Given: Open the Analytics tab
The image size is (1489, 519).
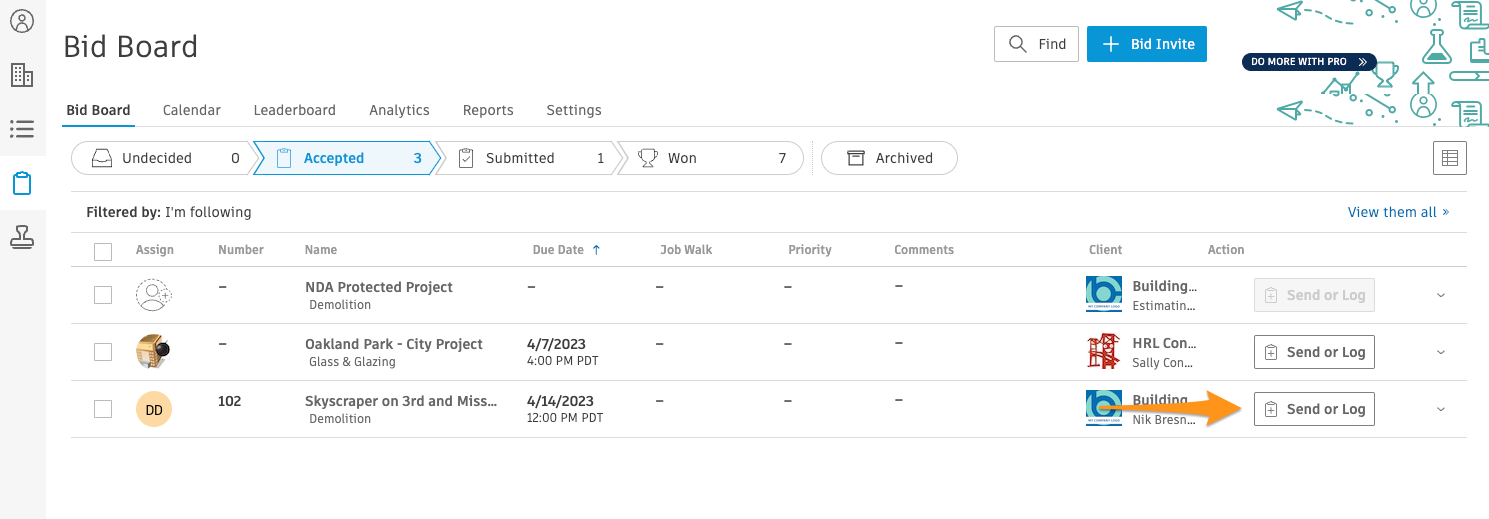Looking at the screenshot, I should coord(399,110).
